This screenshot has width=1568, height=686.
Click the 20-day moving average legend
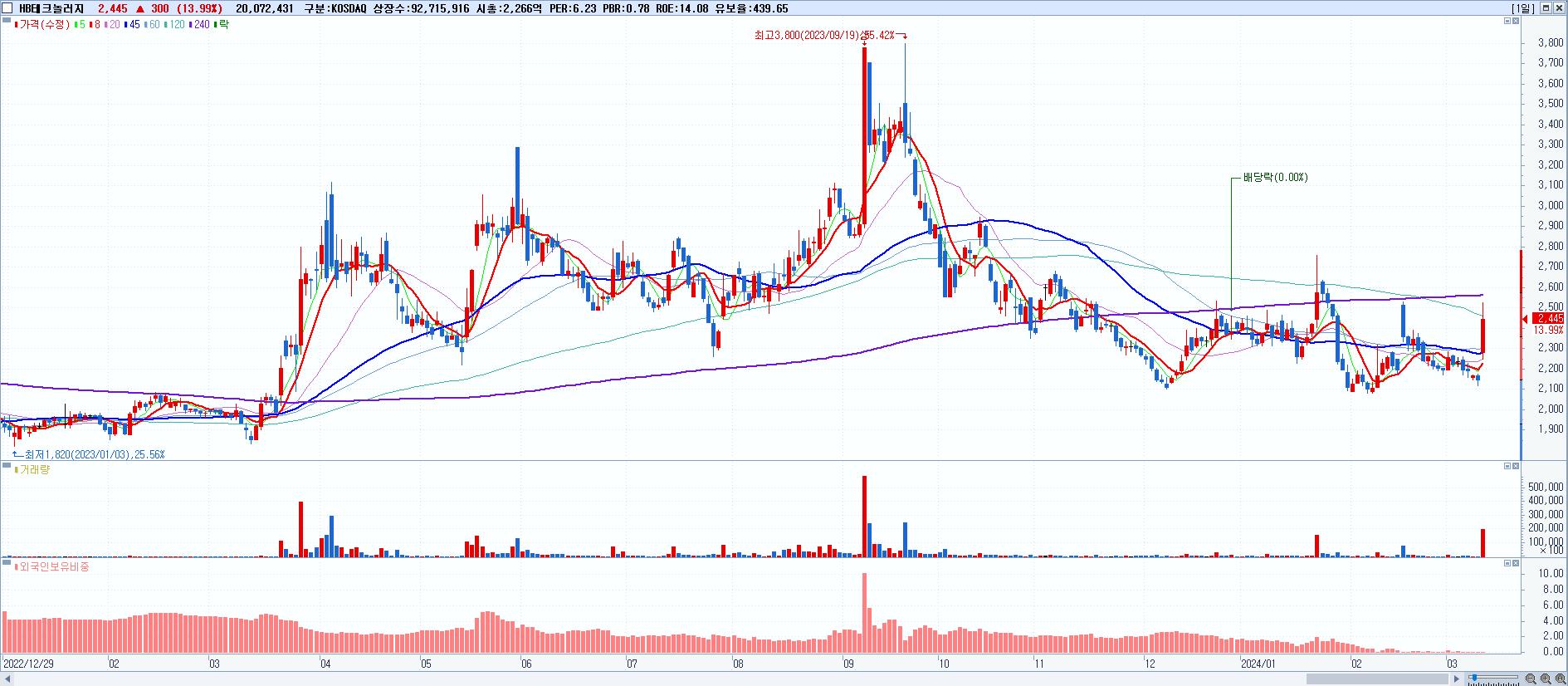tap(112, 24)
